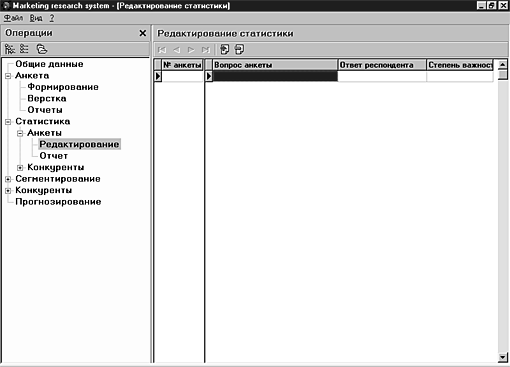This screenshot has width=510, height=367.
Task: Click the empty Степень важности cell
Action: pyautogui.click(x=460, y=76)
